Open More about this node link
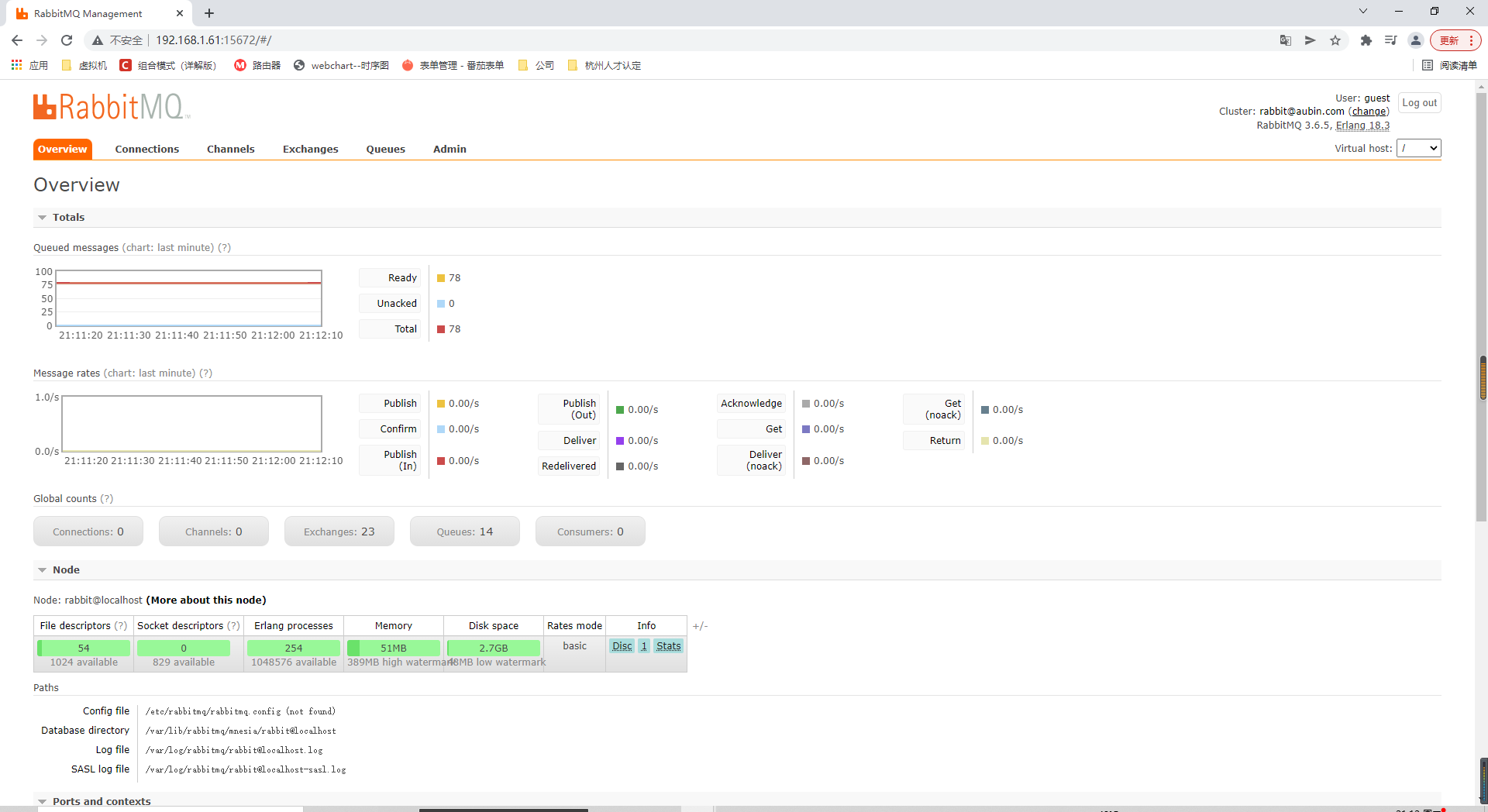The image size is (1488, 812). (x=206, y=600)
